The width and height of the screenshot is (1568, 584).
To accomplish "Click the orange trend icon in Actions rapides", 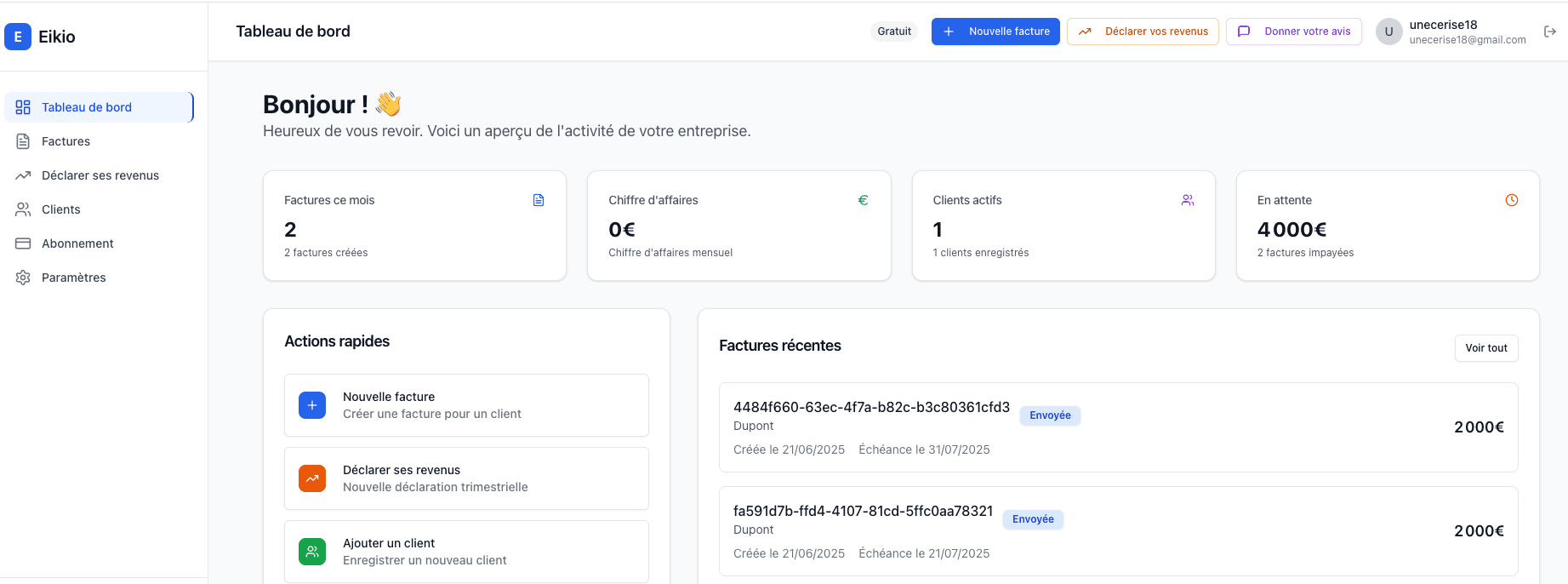I will coord(312,478).
